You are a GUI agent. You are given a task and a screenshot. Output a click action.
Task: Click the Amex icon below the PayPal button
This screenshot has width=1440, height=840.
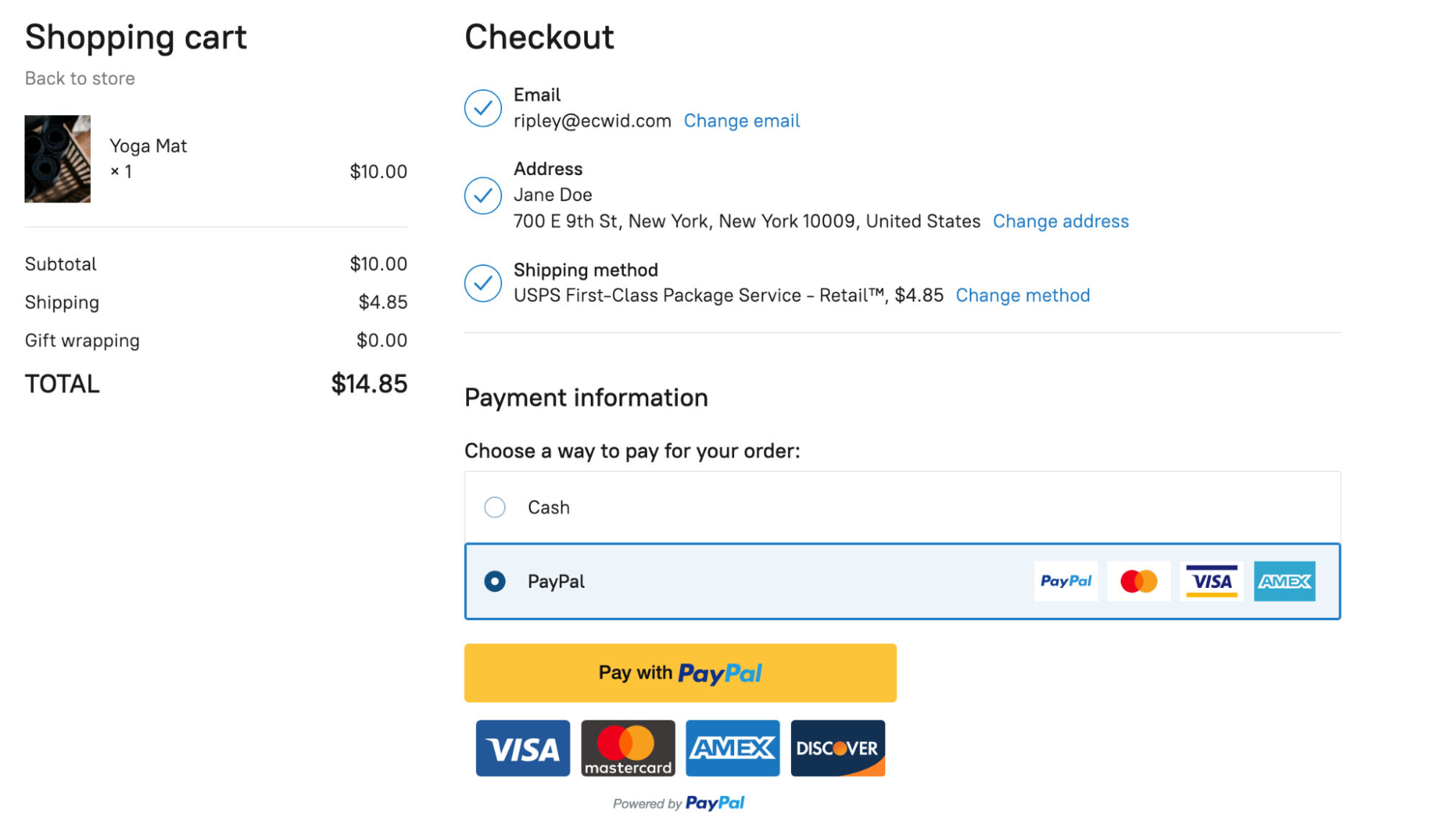pyautogui.click(x=733, y=748)
